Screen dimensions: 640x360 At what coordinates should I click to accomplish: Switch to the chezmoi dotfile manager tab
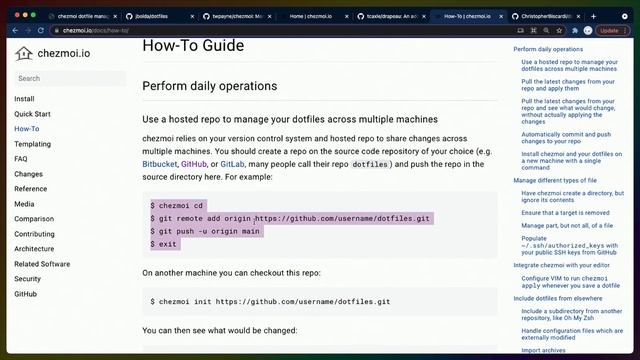83,16
